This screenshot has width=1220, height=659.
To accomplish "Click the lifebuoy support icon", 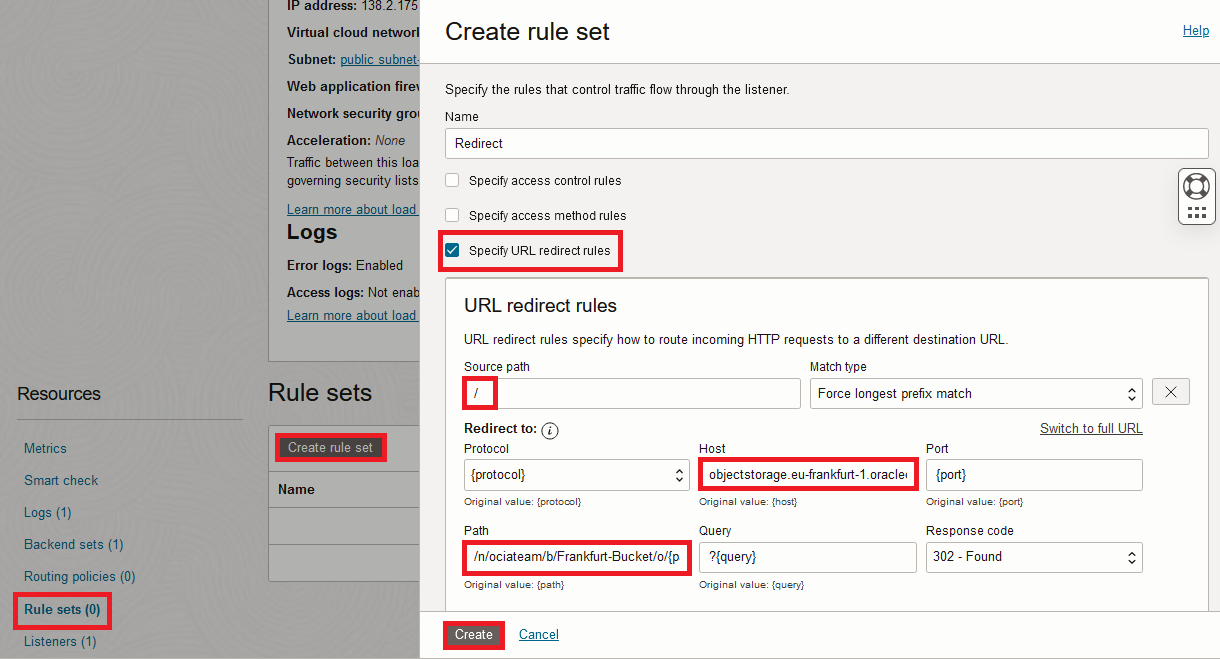I will (x=1196, y=186).
